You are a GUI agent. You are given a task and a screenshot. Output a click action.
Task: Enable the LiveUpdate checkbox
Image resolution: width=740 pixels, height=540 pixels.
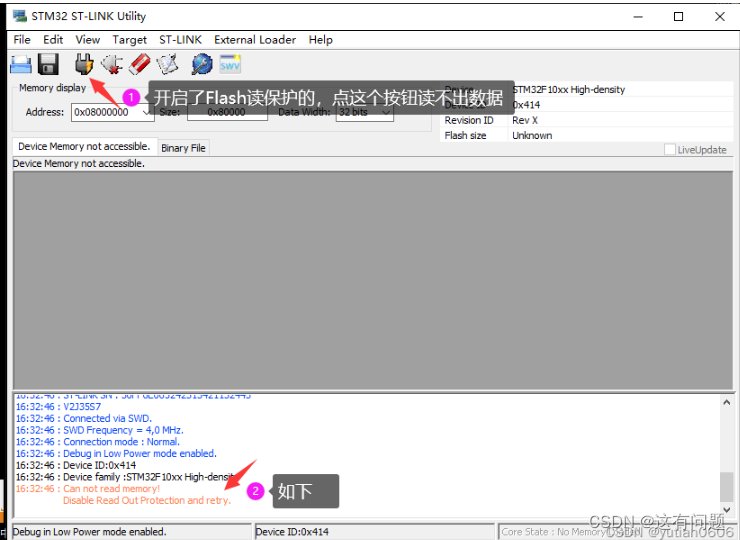pyautogui.click(x=670, y=149)
